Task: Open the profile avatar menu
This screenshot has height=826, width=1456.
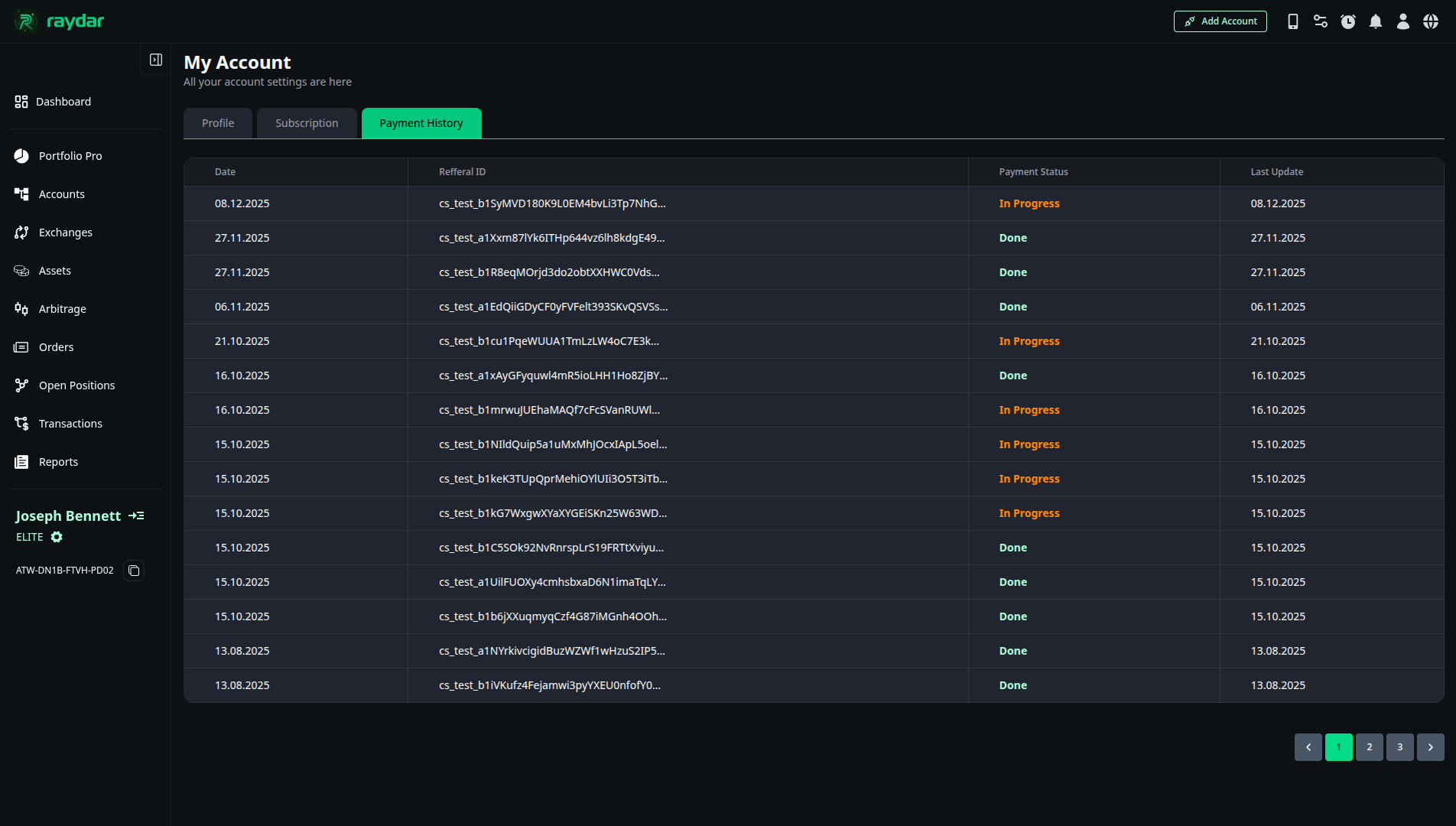Action: [x=1403, y=21]
